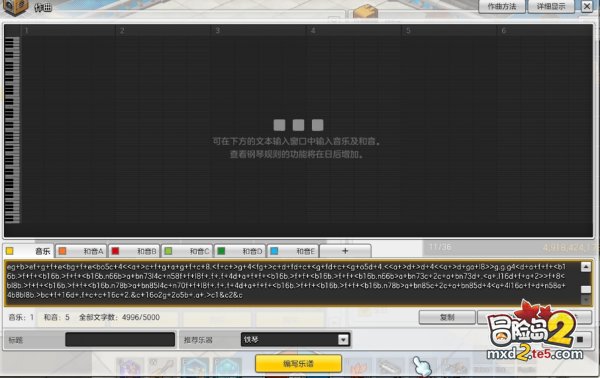The image size is (600, 378).
Task: Click the 铁琴 instrument combo box
Action: [x=295, y=339]
